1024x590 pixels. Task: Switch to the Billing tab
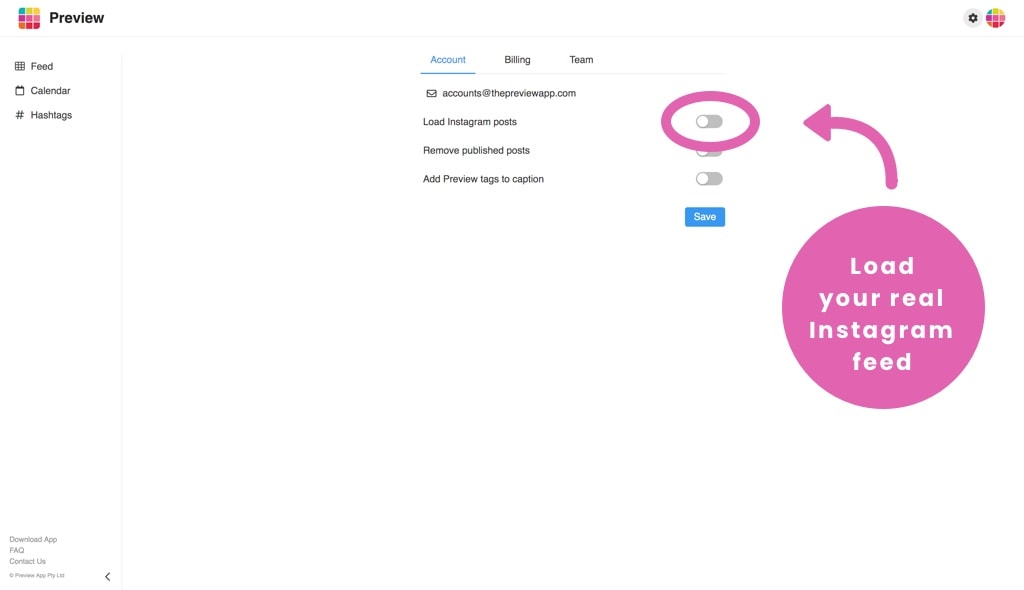coord(517,59)
